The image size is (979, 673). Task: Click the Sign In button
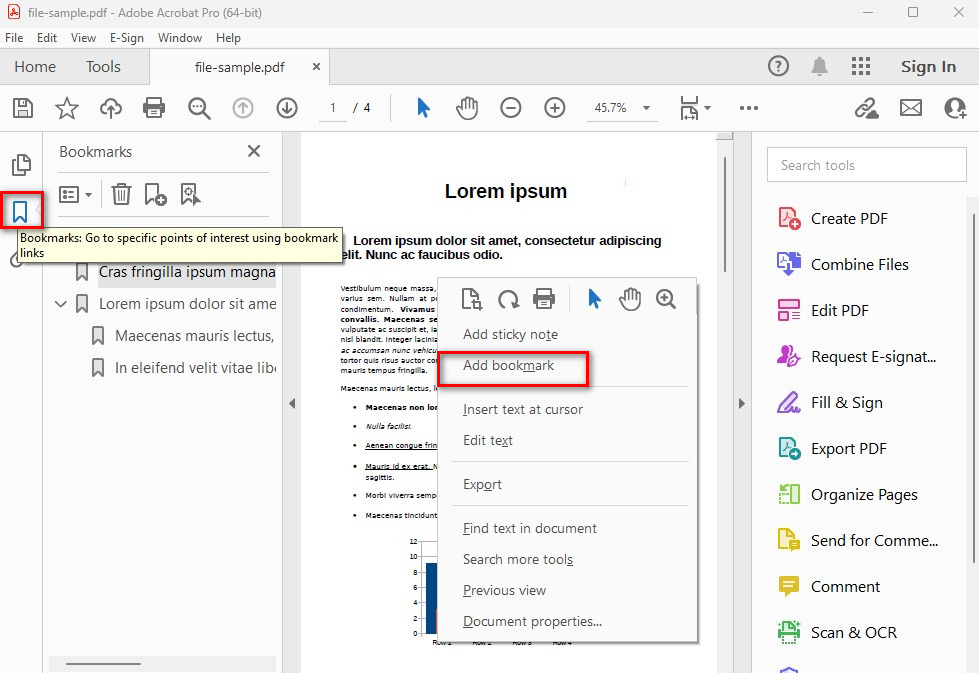tap(928, 67)
